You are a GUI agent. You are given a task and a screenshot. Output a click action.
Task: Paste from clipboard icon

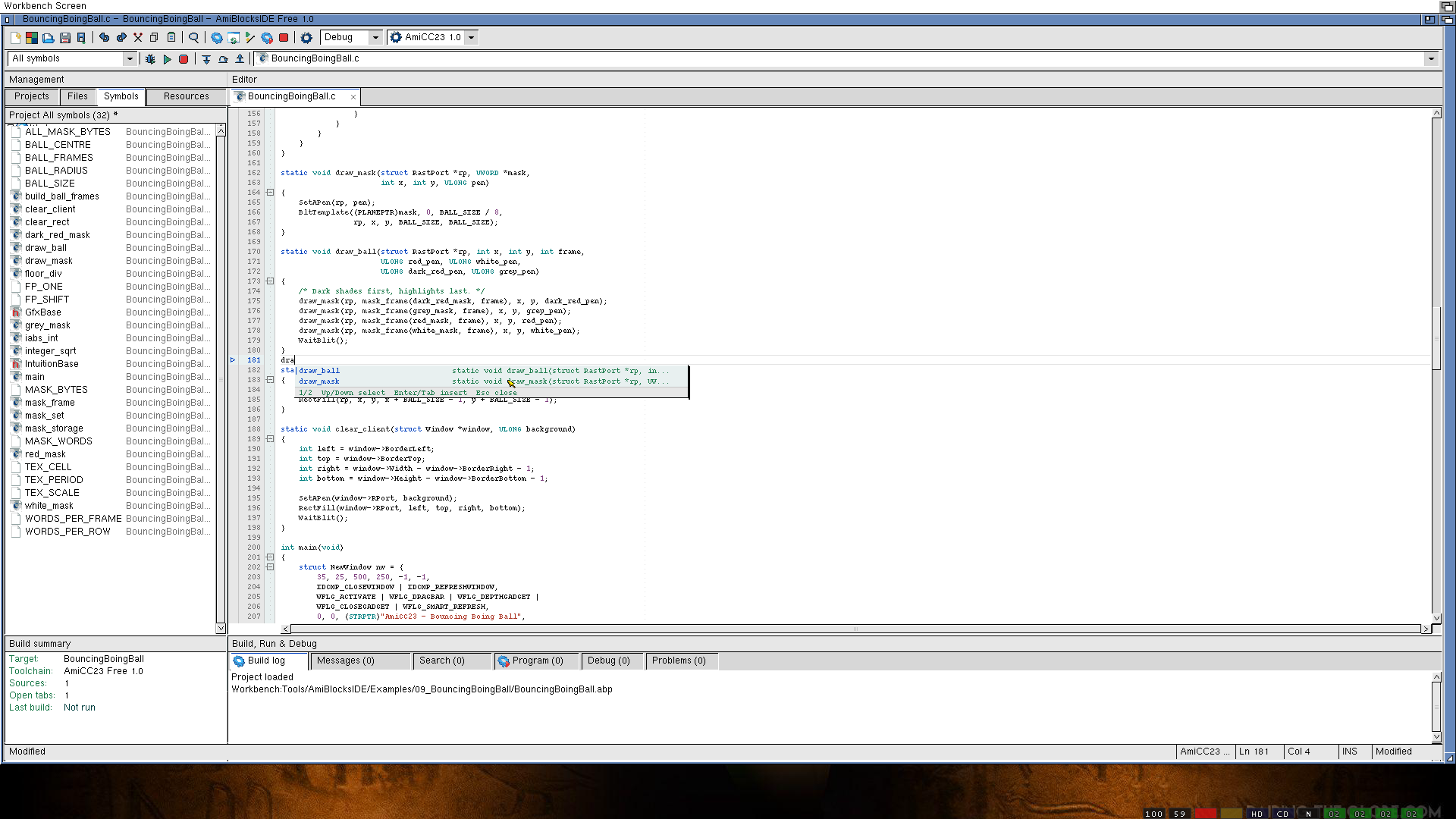click(171, 37)
